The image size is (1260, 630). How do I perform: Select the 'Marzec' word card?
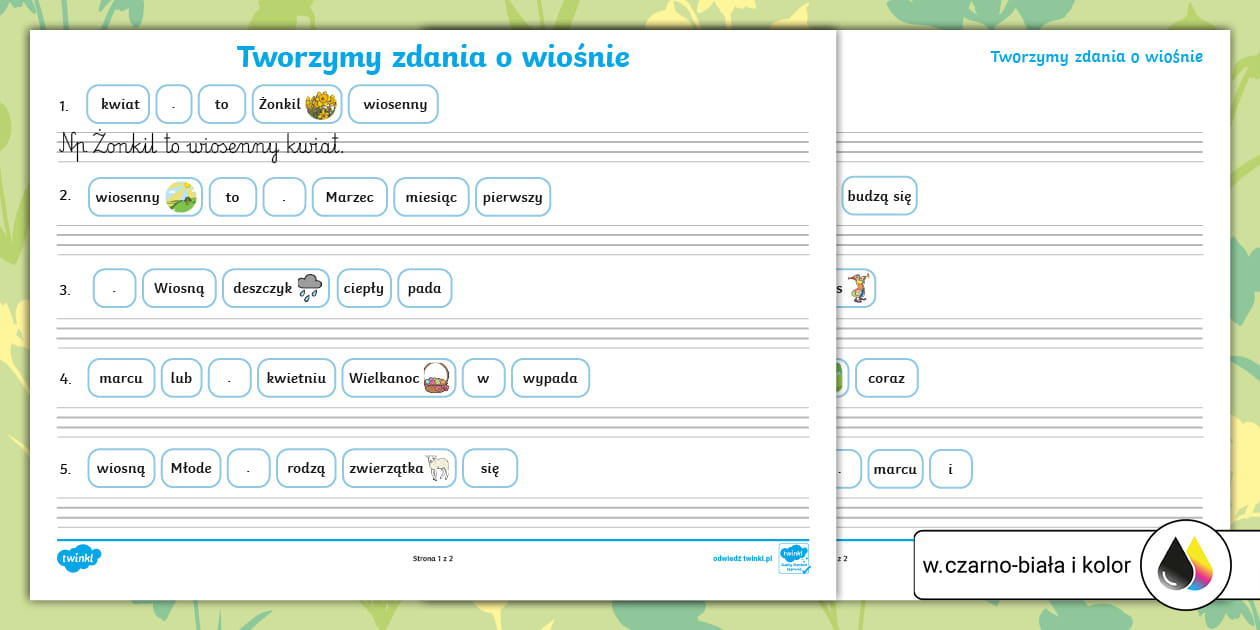click(x=349, y=197)
